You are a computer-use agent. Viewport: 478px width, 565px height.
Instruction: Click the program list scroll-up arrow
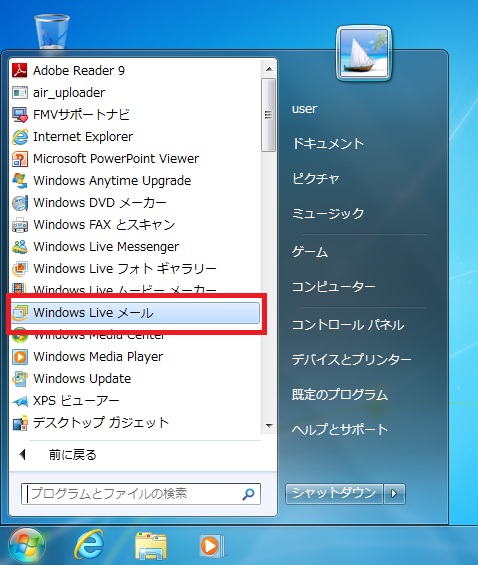pos(269,69)
